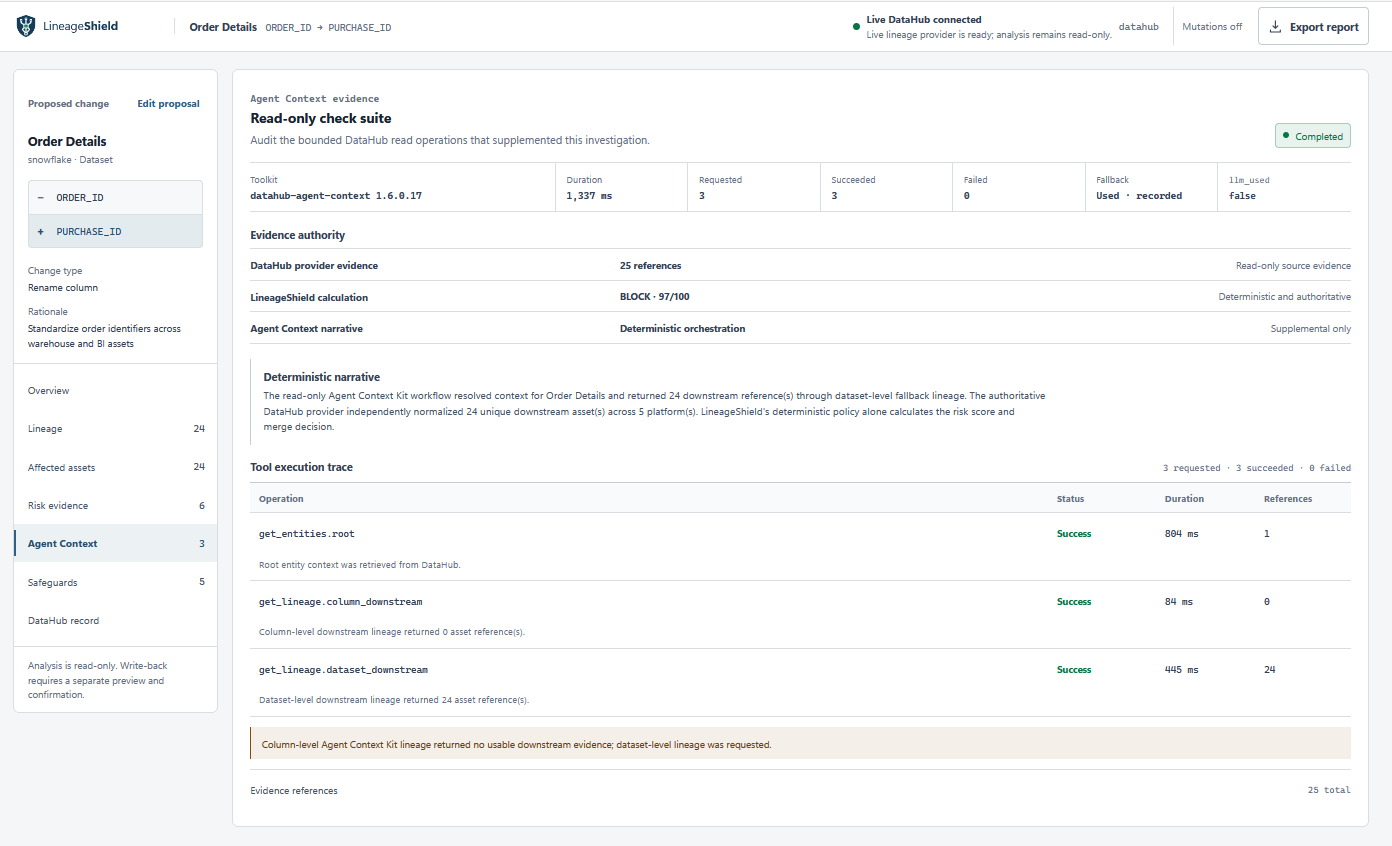Click the 84 ms duration cell

[x=1179, y=602]
